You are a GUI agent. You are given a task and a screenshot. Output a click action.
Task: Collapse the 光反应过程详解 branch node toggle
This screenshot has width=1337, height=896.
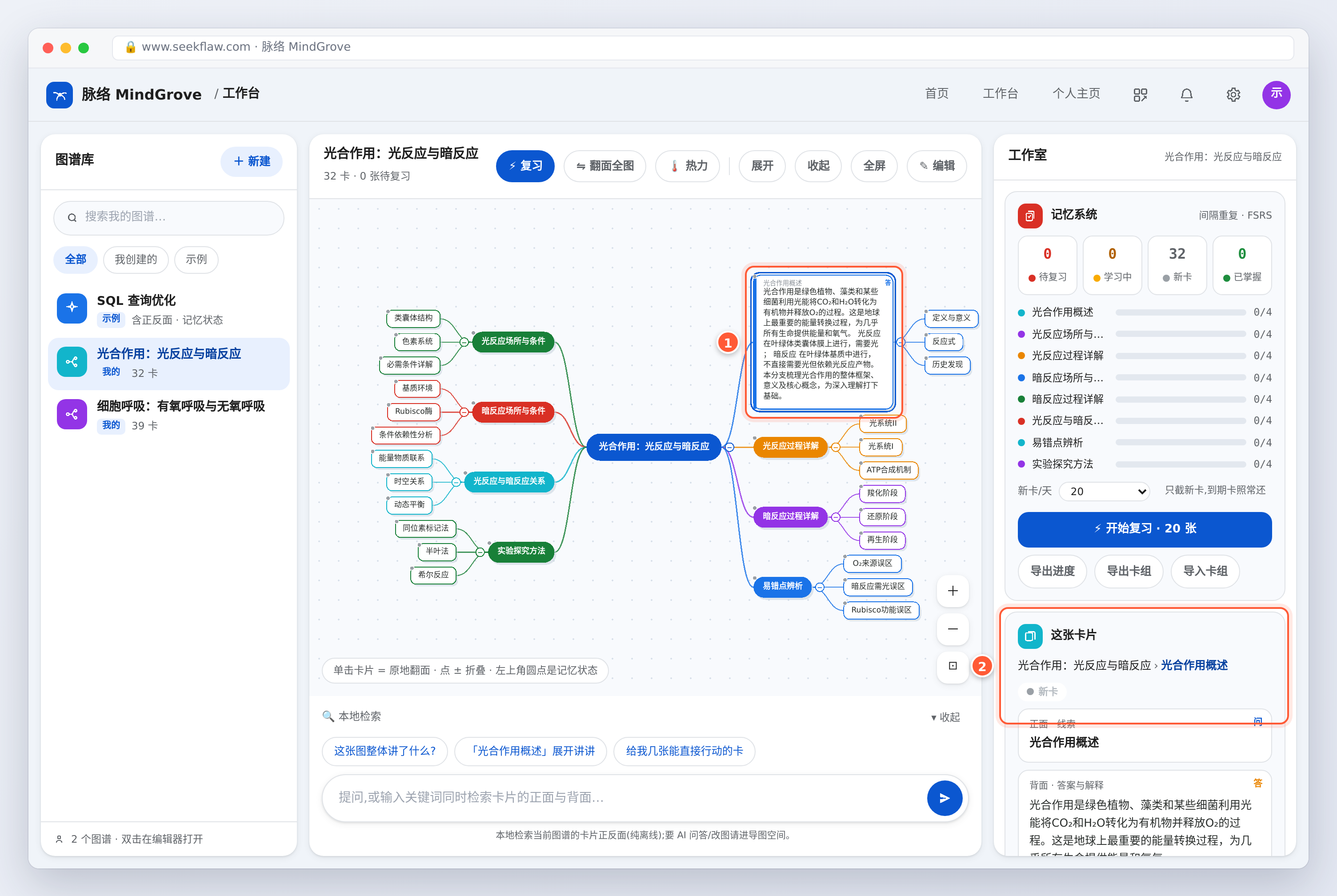click(x=836, y=448)
